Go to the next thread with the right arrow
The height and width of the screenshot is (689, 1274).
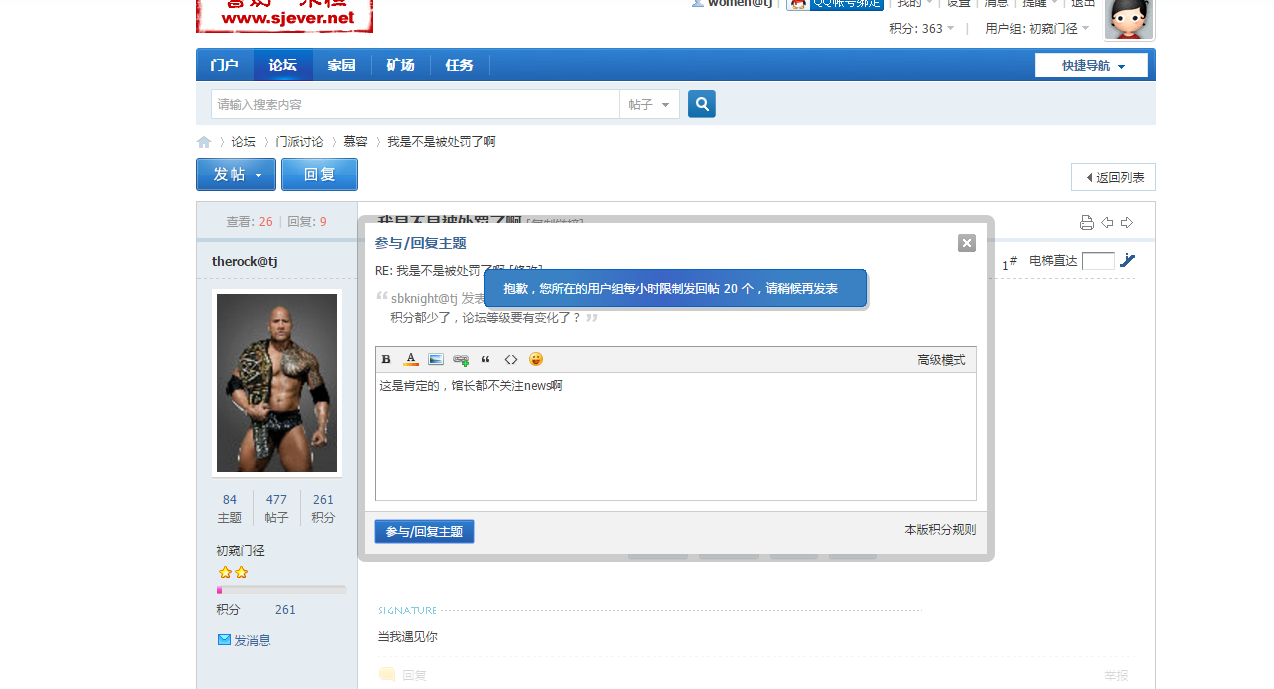[x=1127, y=222]
